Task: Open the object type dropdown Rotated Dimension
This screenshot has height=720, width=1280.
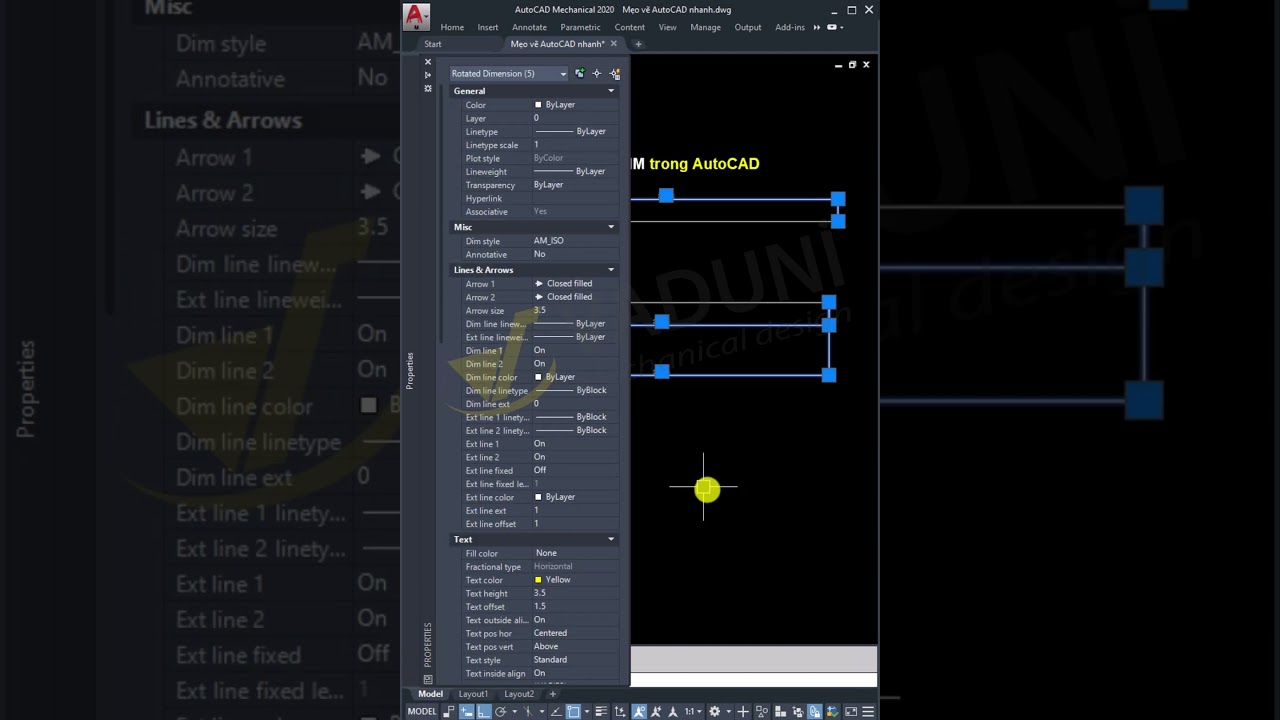Action: (x=509, y=73)
